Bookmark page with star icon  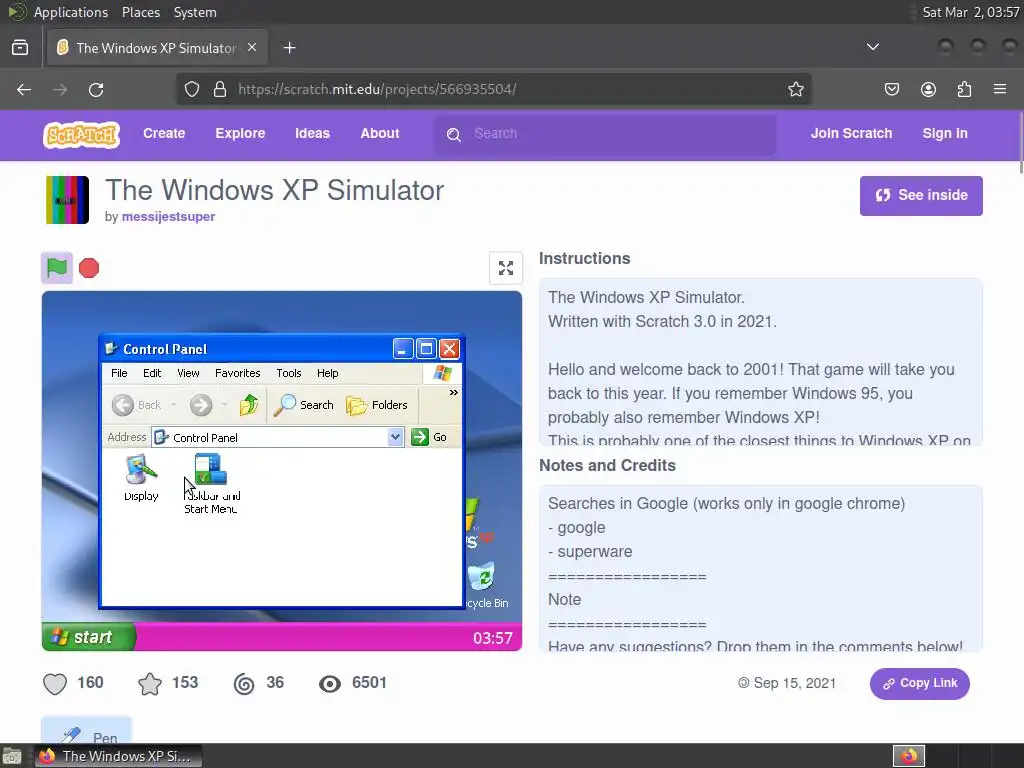click(x=795, y=89)
